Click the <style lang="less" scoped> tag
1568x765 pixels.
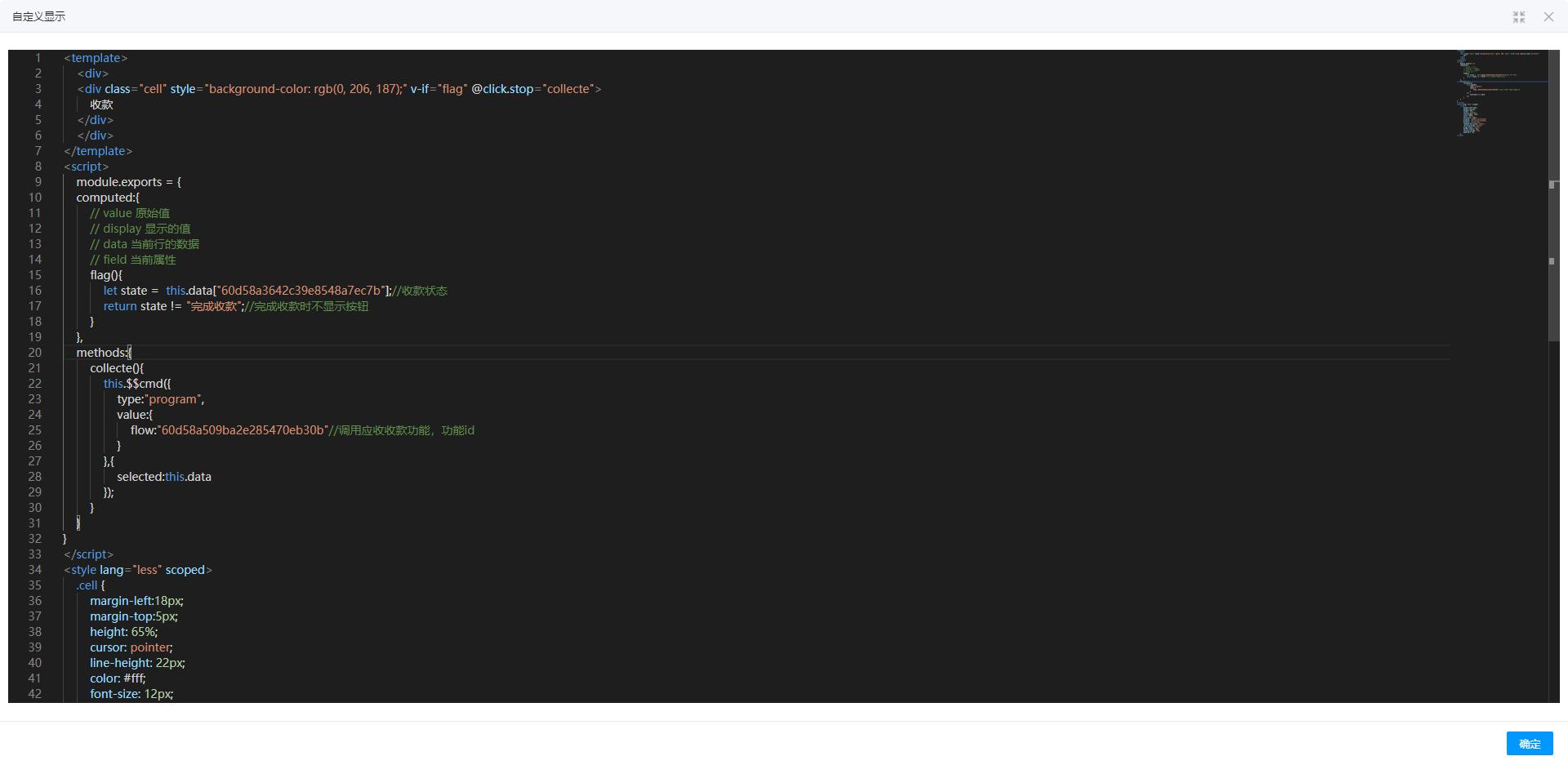pos(138,570)
